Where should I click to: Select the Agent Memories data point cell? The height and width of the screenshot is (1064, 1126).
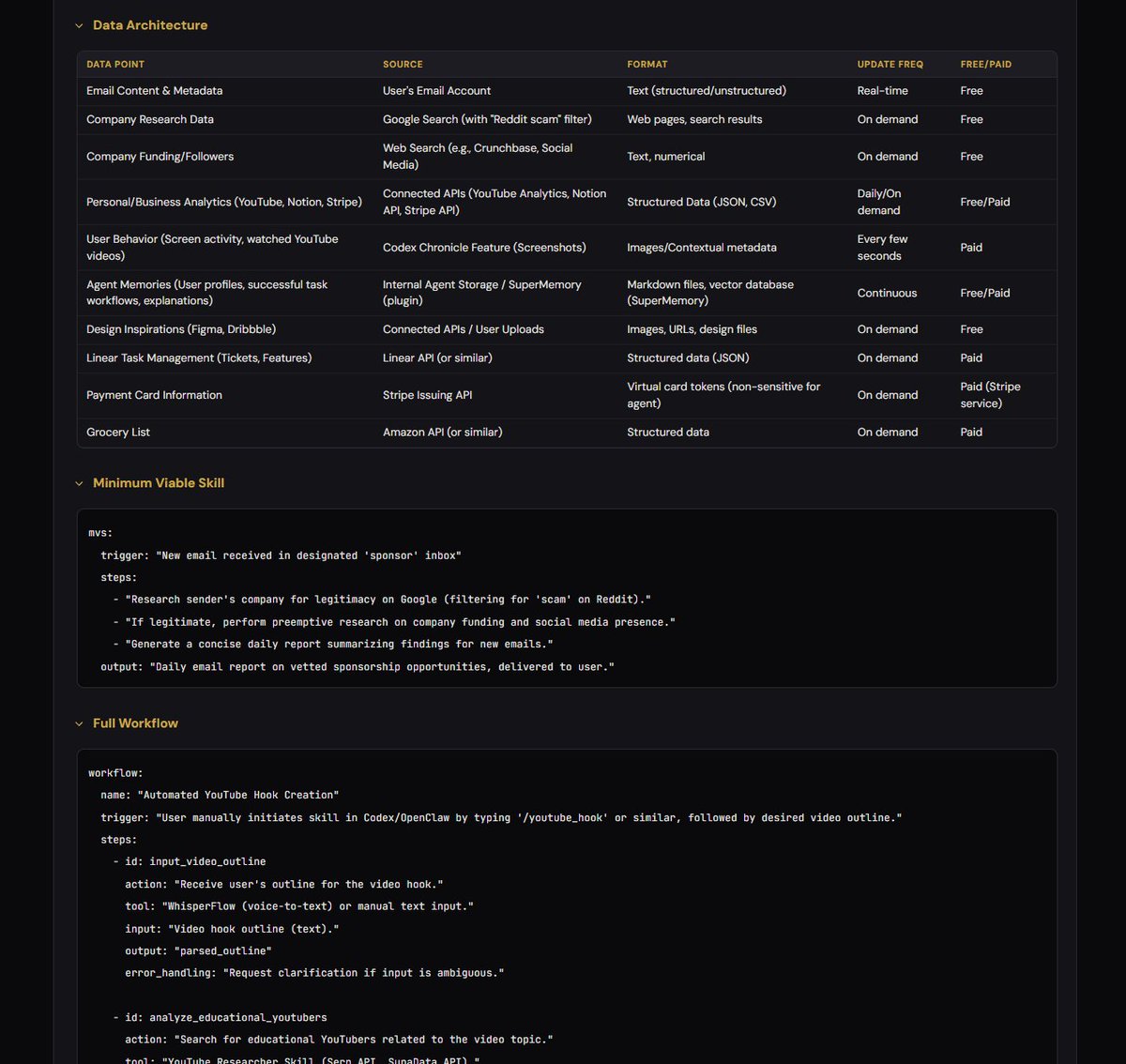[x=207, y=293]
